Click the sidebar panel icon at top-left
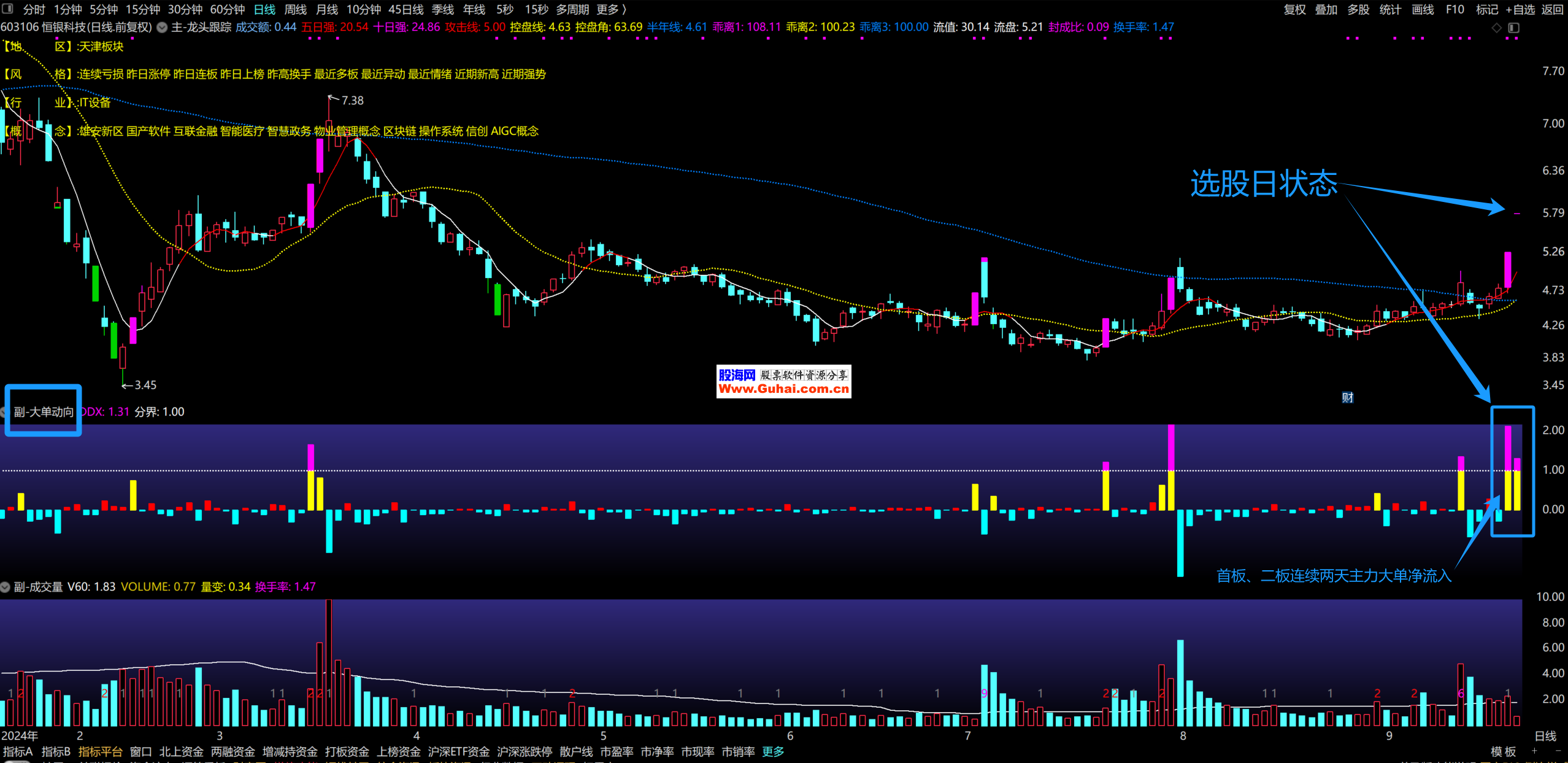Viewport: 1568px width, 763px height. coord(7,9)
